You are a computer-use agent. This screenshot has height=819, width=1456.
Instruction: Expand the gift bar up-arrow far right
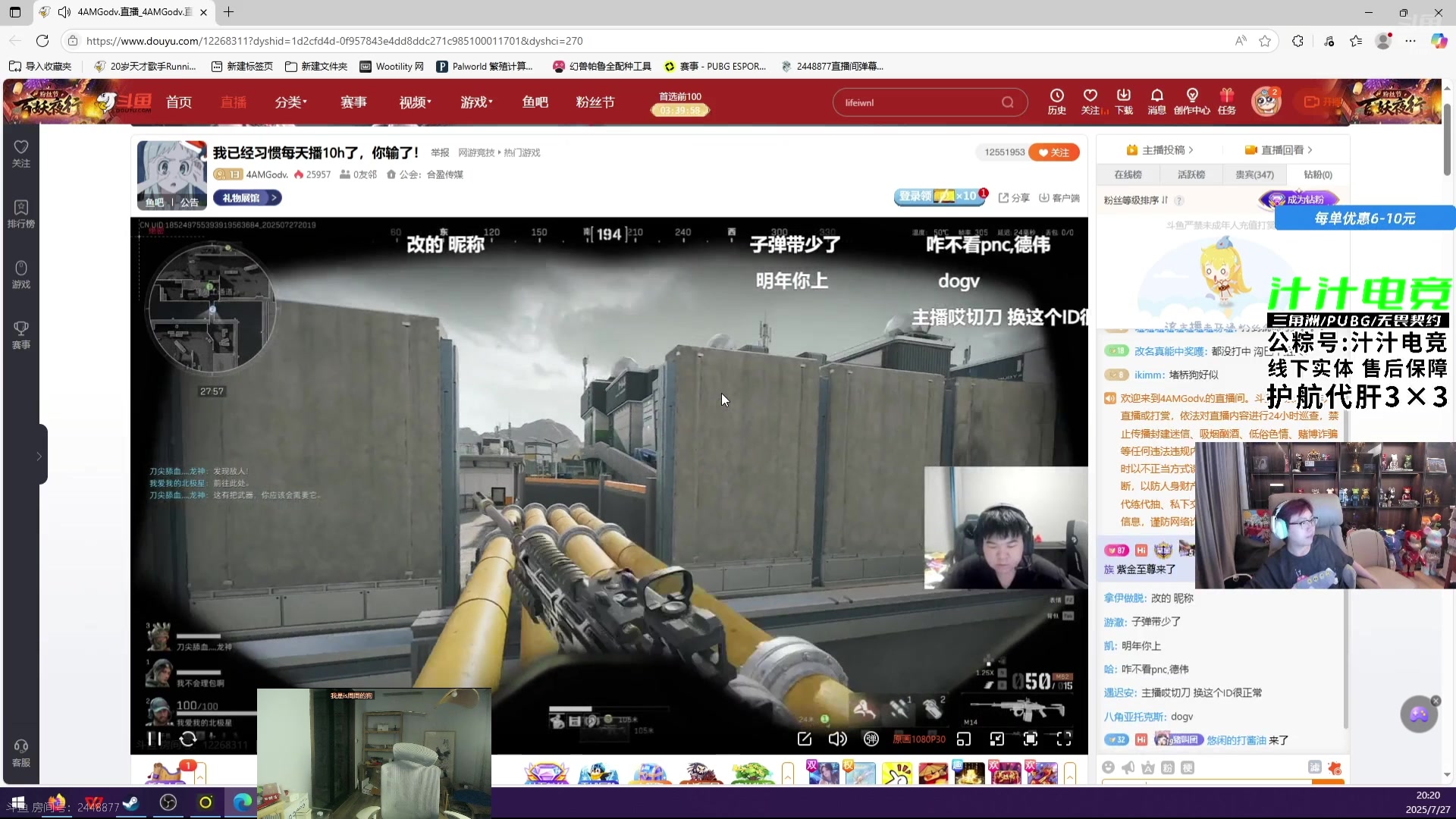pos(1070,773)
